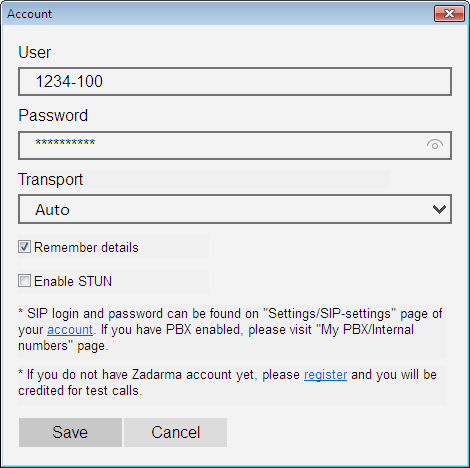
Task: Select the User field label
Action: tap(35, 52)
